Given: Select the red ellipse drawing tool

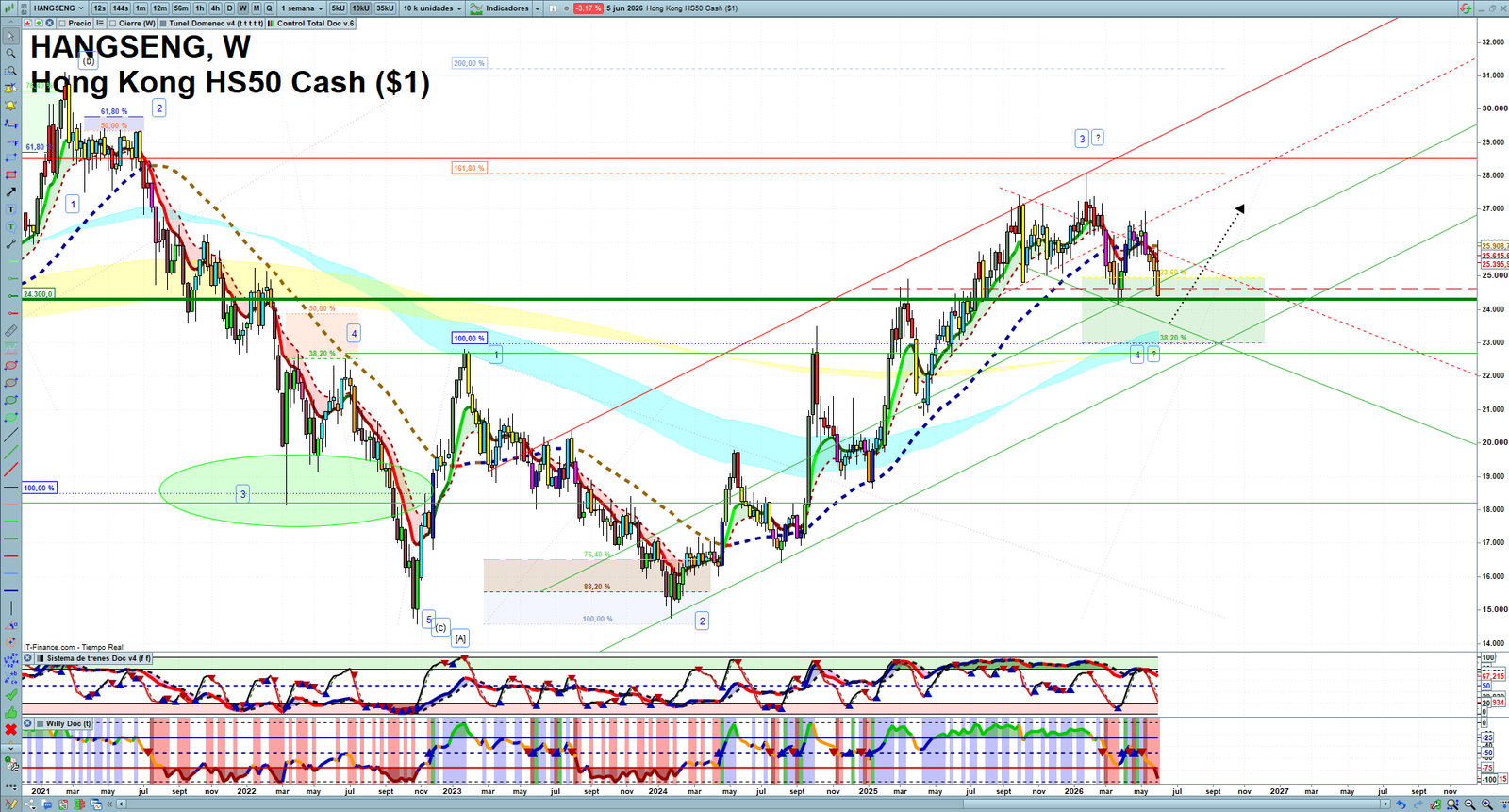Looking at the screenshot, I should coord(11,366).
